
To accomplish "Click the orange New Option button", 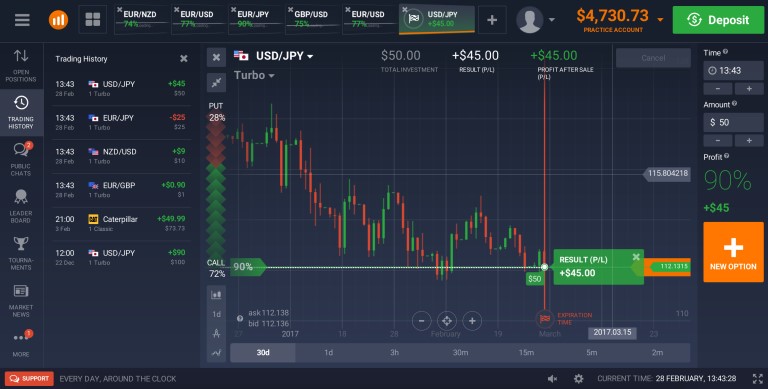I will click(x=733, y=252).
